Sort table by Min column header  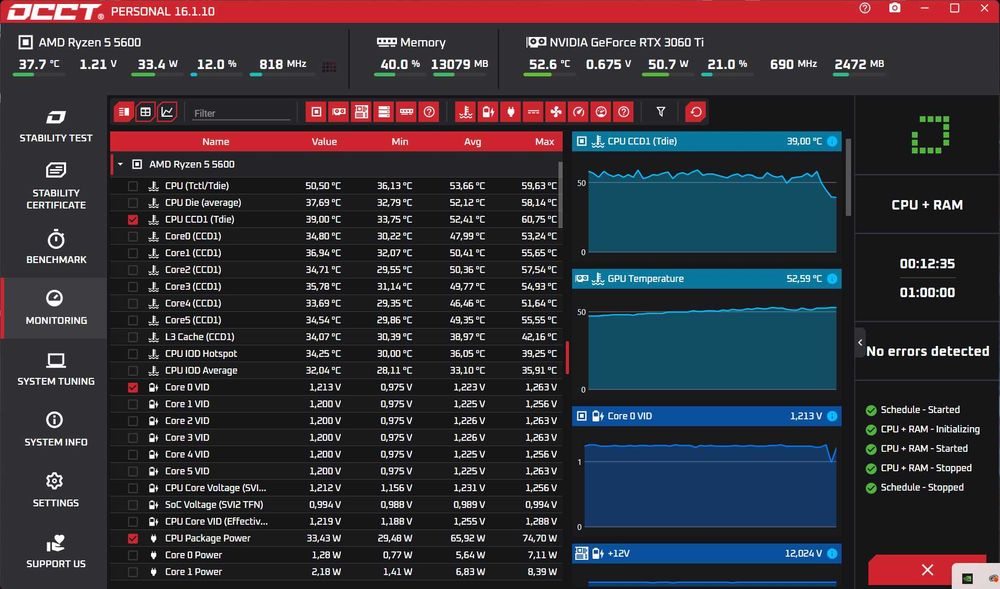coord(400,142)
